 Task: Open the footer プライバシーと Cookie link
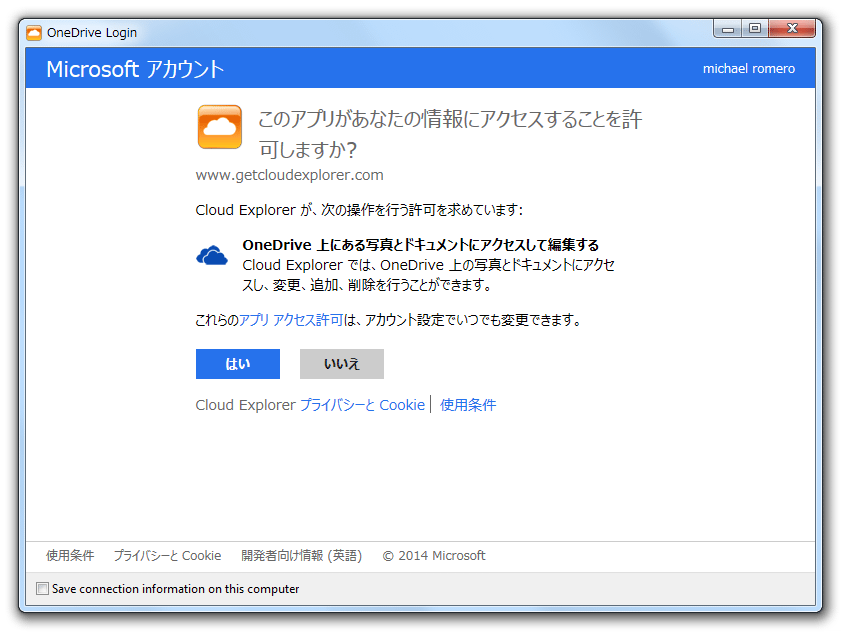click(167, 555)
